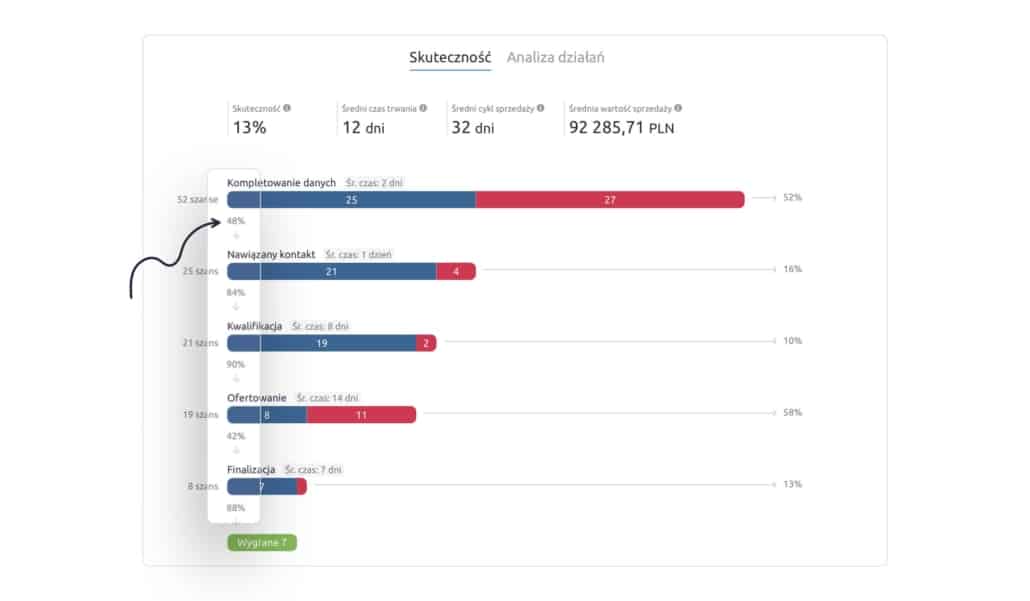Click the red segment 4 in Nawiązany kontakt
The height and width of the screenshot is (601, 1030).
click(456, 271)
